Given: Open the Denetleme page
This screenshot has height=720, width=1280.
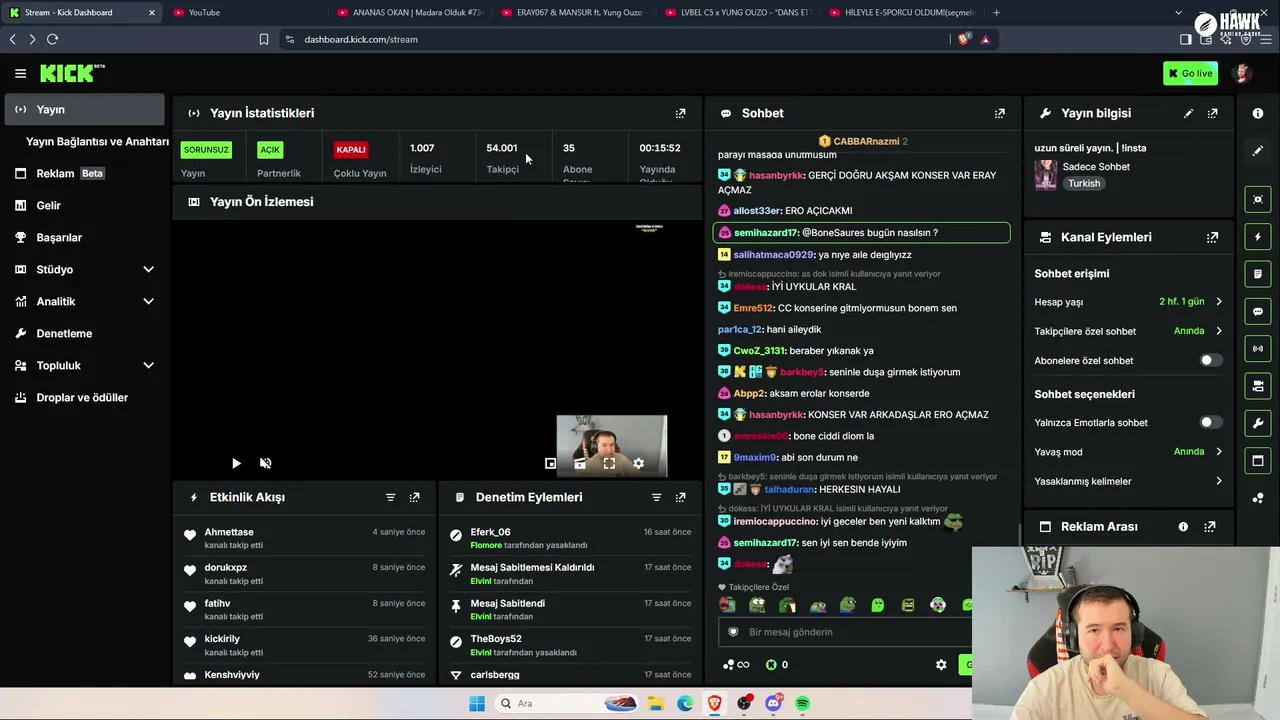Looking at the screenshot, I should [84, 333].
